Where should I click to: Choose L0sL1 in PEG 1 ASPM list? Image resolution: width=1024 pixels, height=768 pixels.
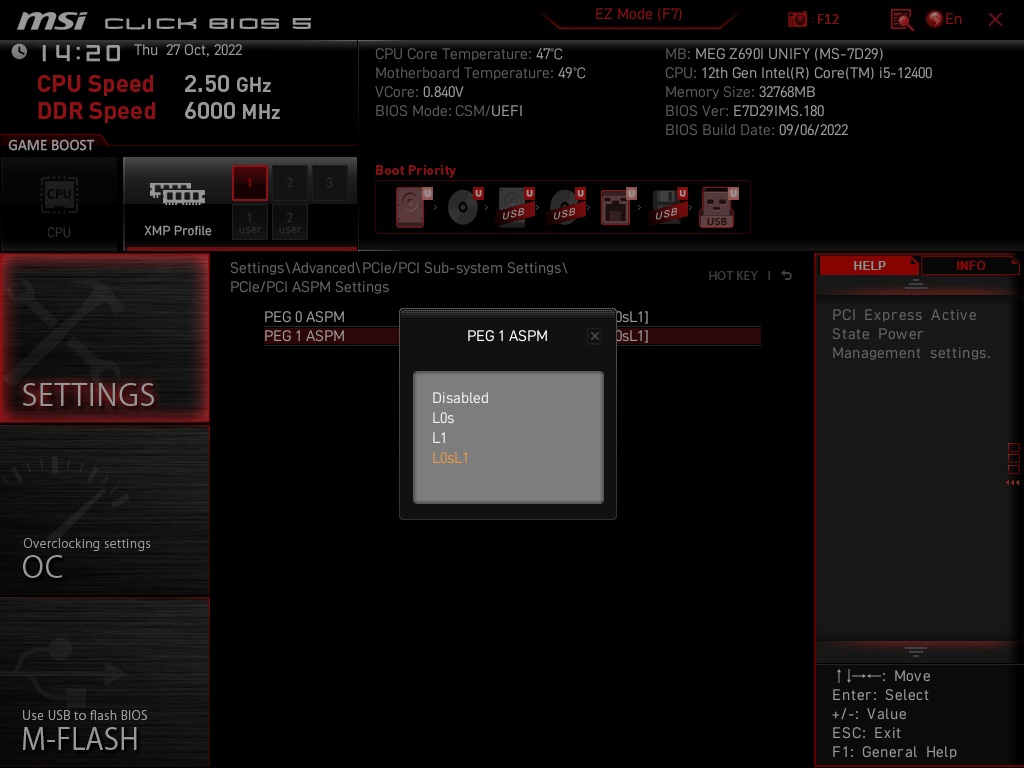tap(450, 458)
